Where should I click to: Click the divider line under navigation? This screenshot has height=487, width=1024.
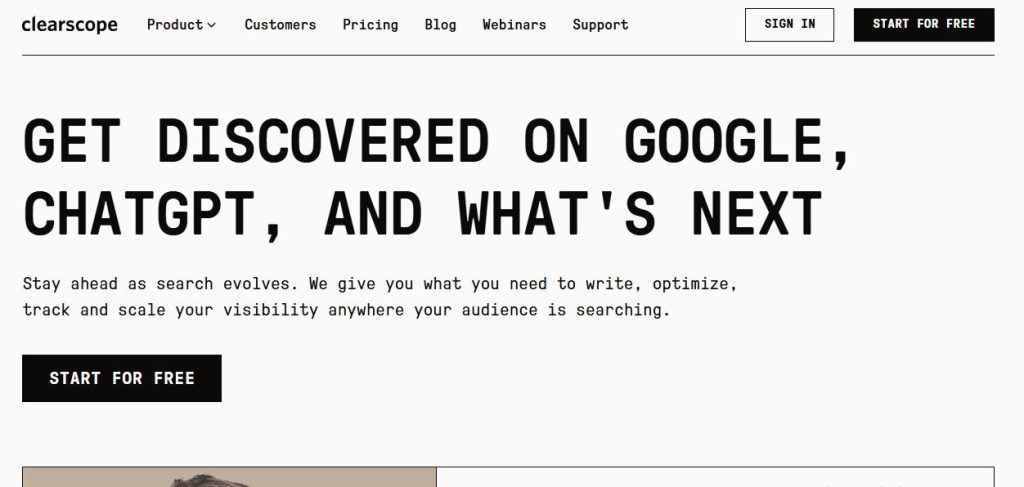coord(508,55)
